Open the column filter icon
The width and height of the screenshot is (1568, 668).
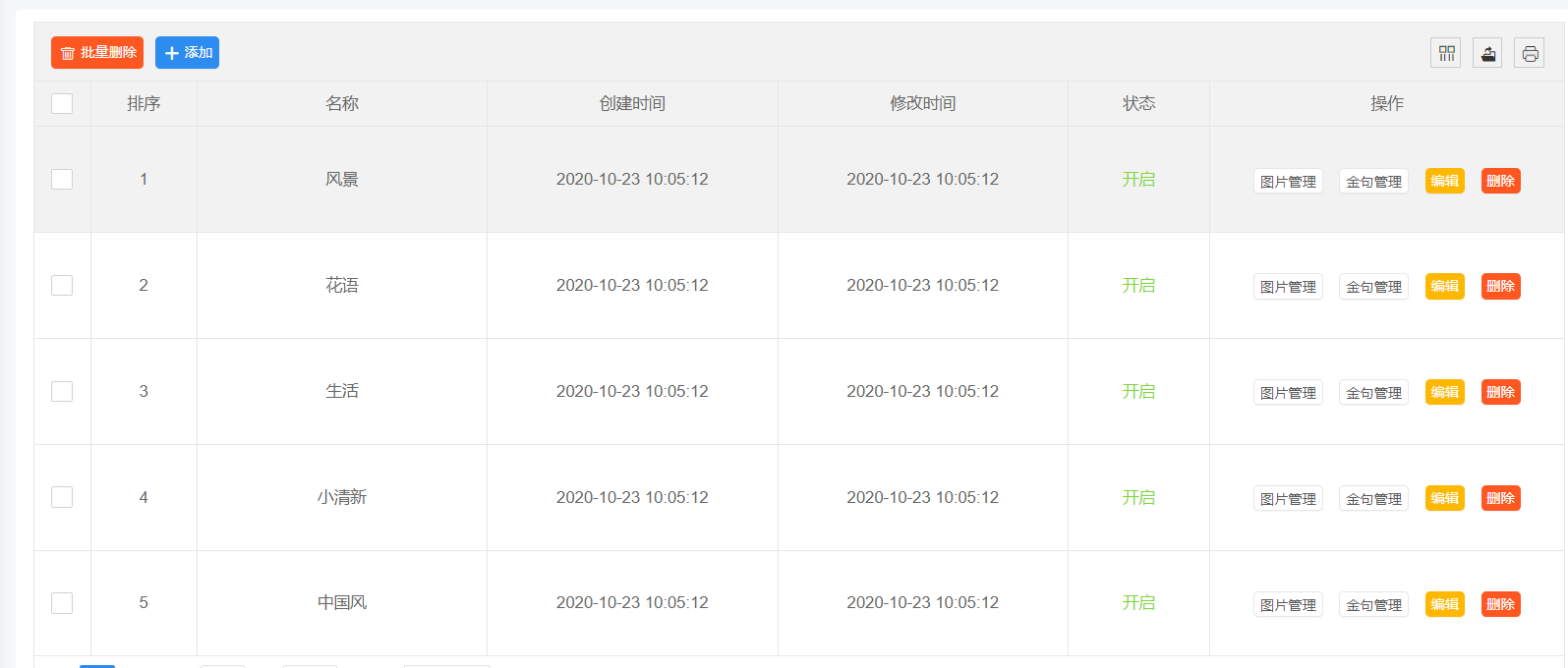[x=1446, y=53]
